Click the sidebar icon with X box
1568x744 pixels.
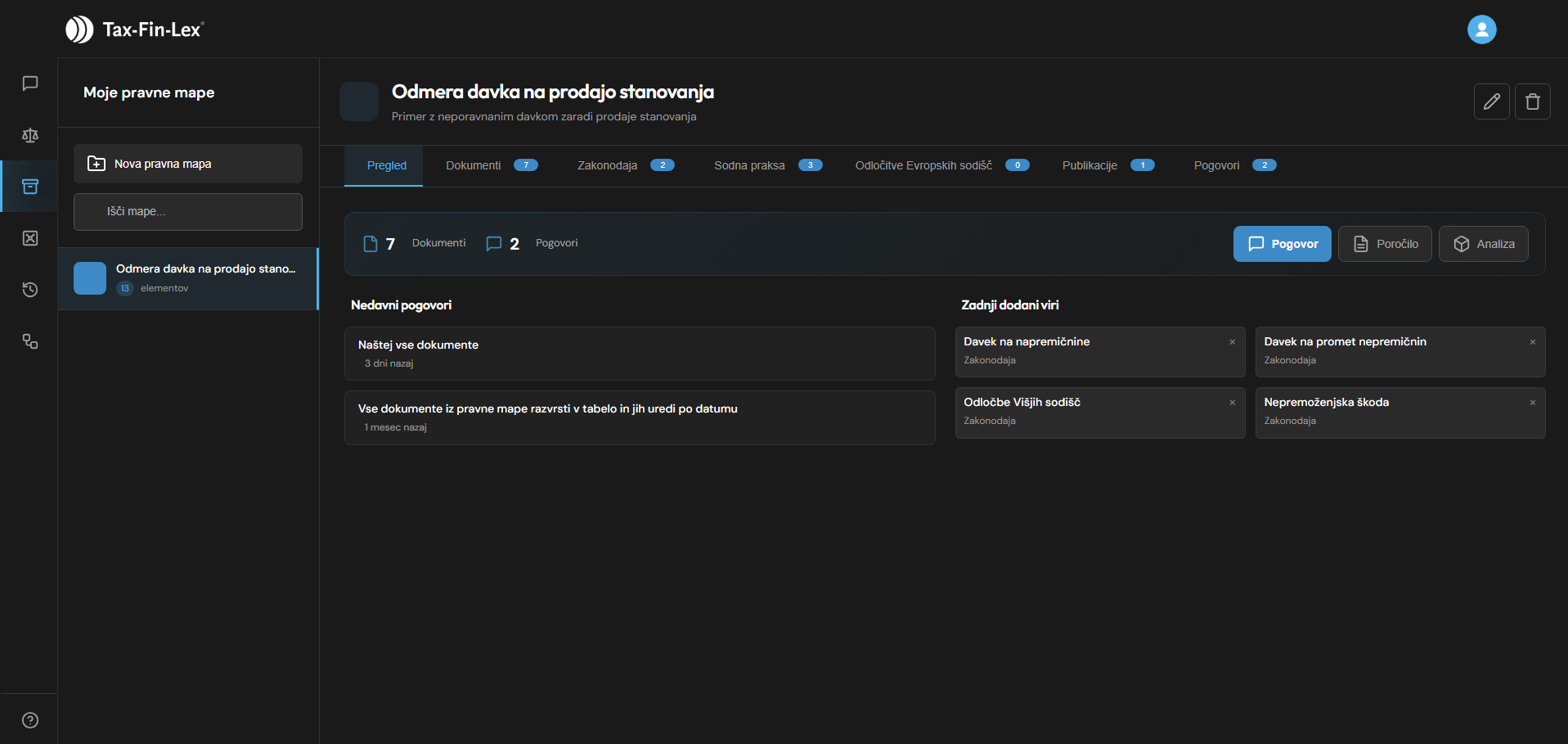(x=30, y=238)
